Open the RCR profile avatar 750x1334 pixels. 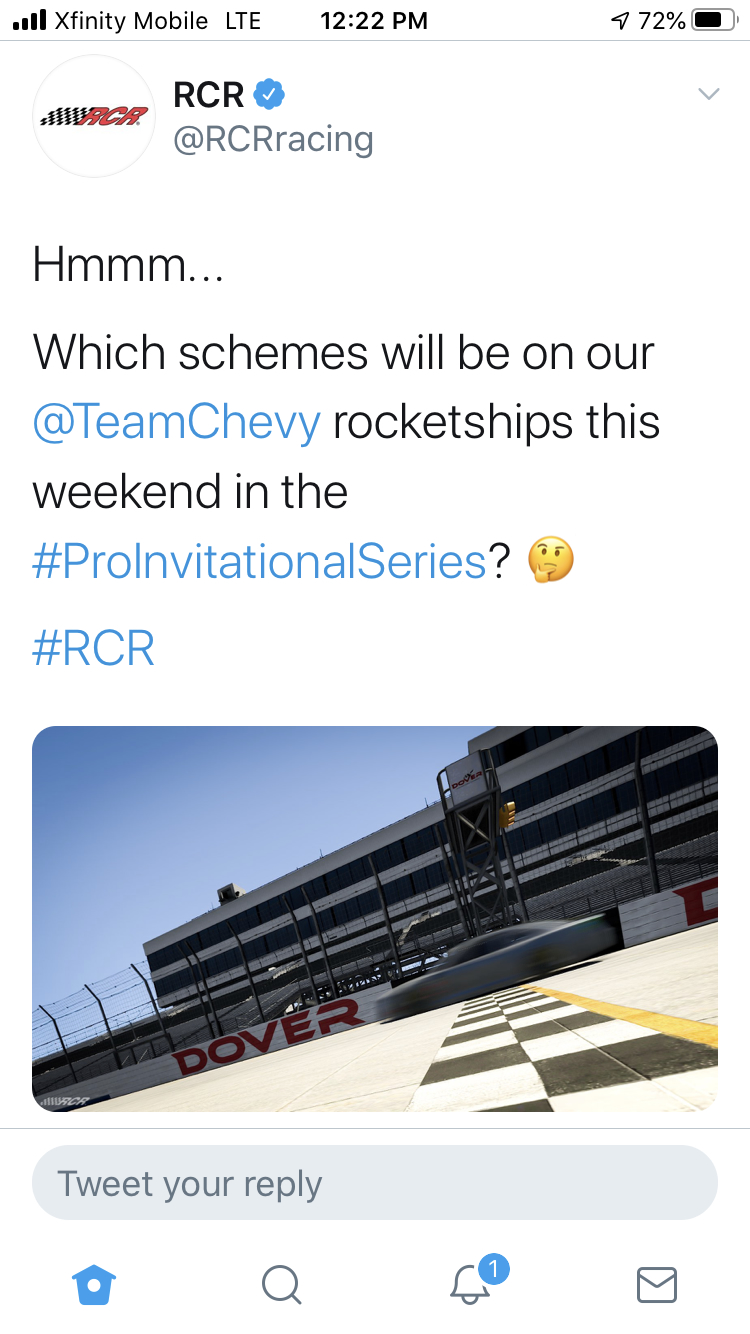93,117
